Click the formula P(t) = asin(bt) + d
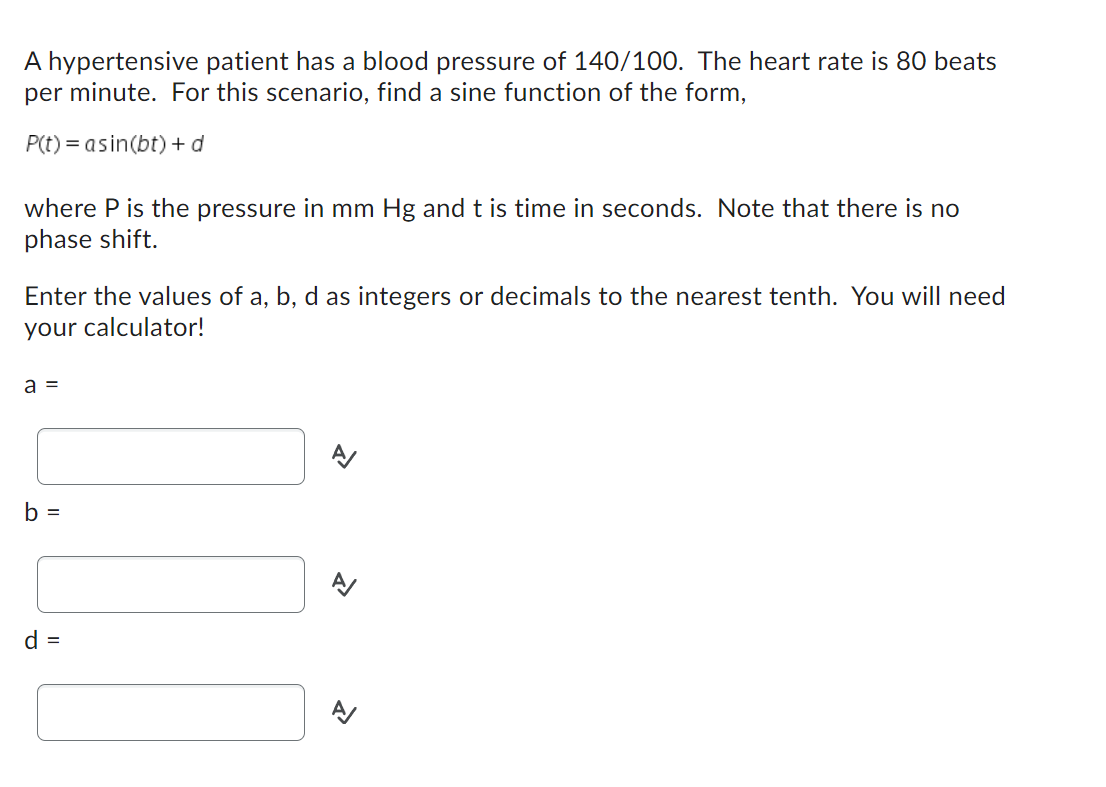The width and height of the screenshot is (1106, 787). tap(114, 144)
